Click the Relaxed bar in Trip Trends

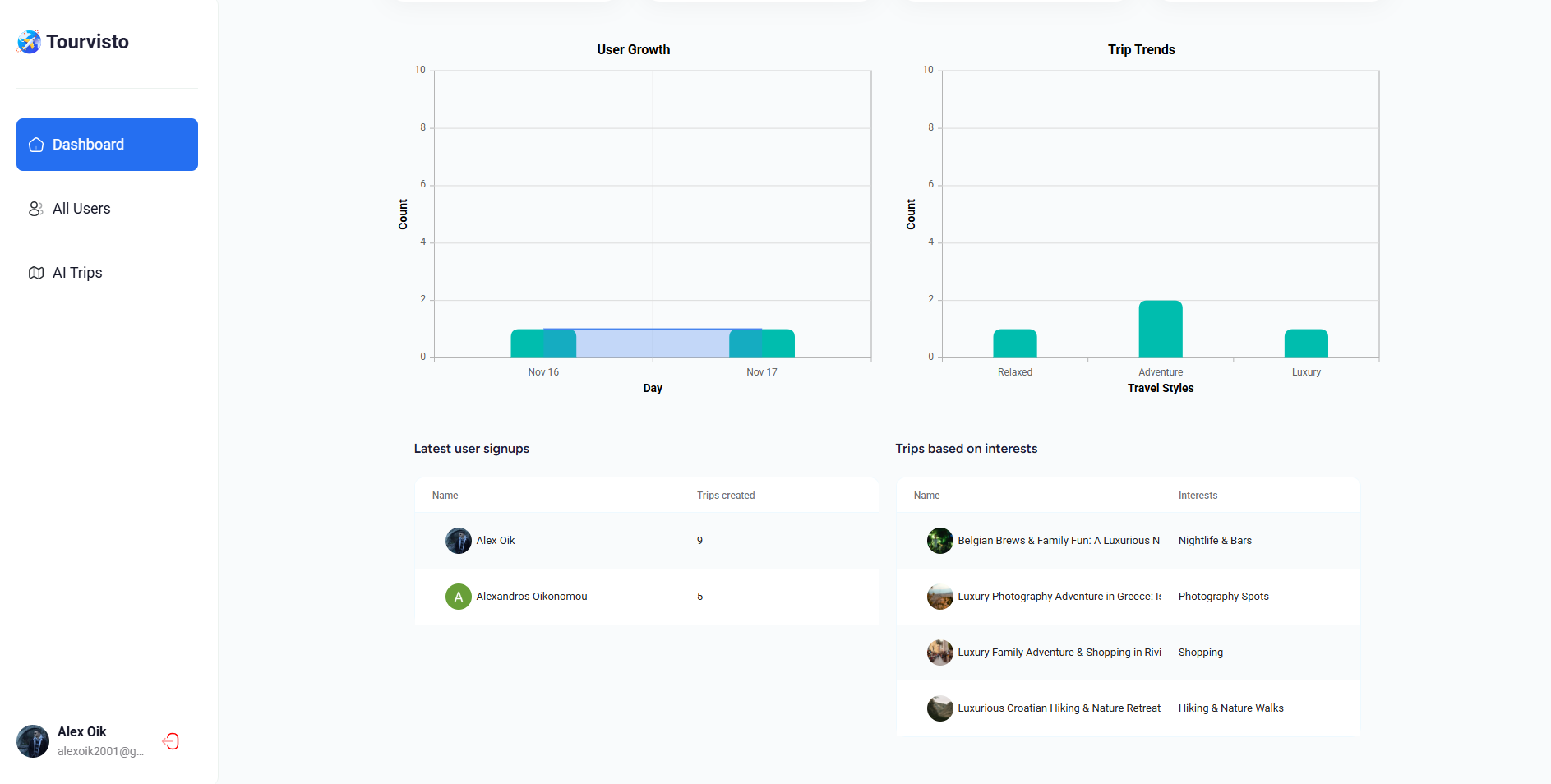[x=1014, y=344]
